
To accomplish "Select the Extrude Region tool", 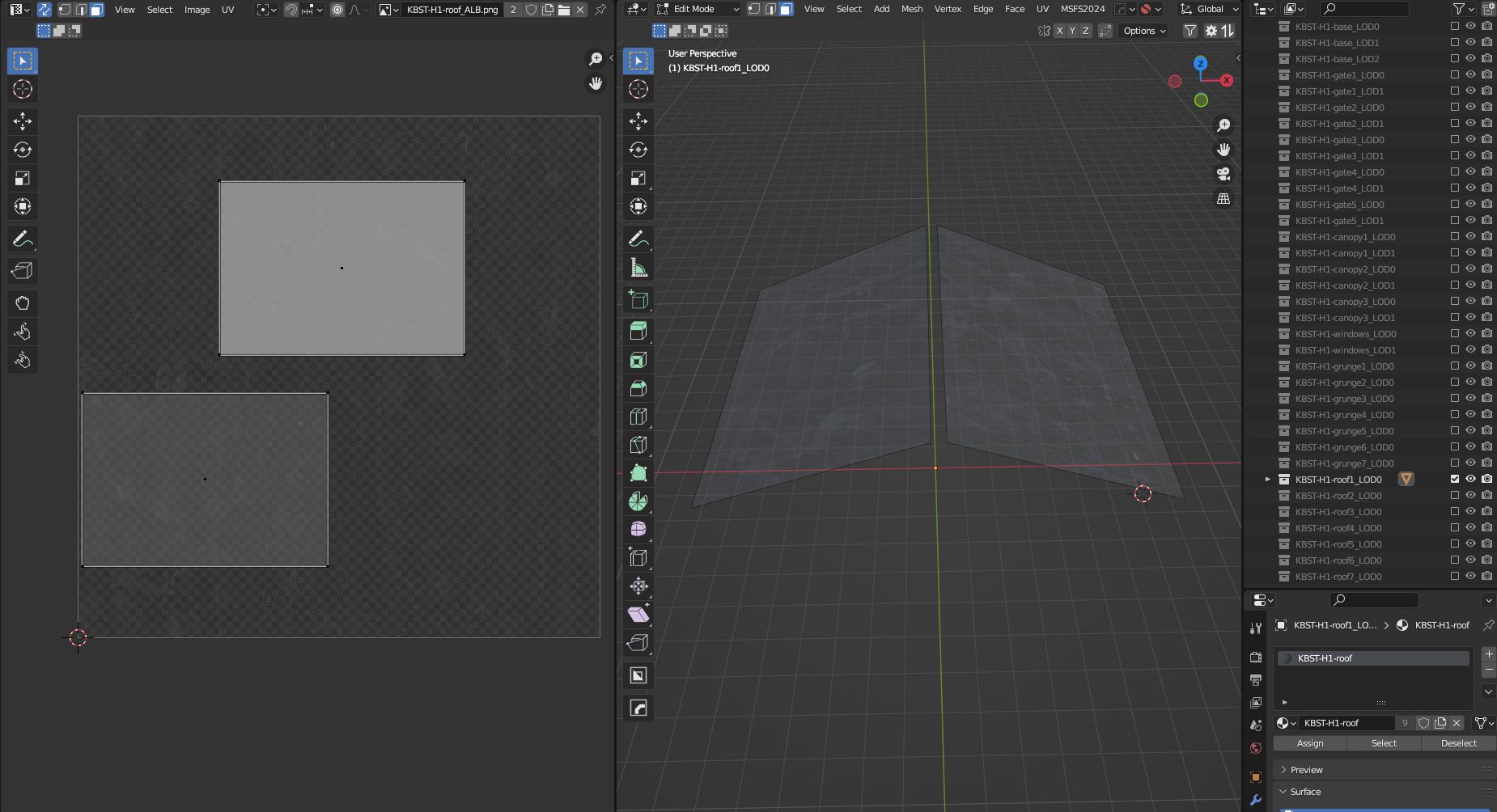I will click(x=638, y=331).
